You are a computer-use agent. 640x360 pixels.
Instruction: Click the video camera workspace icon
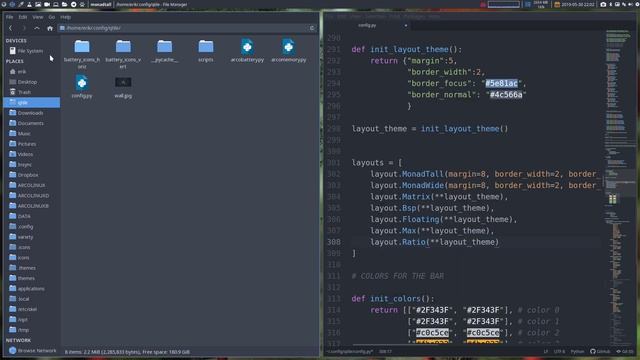point(47,4)
